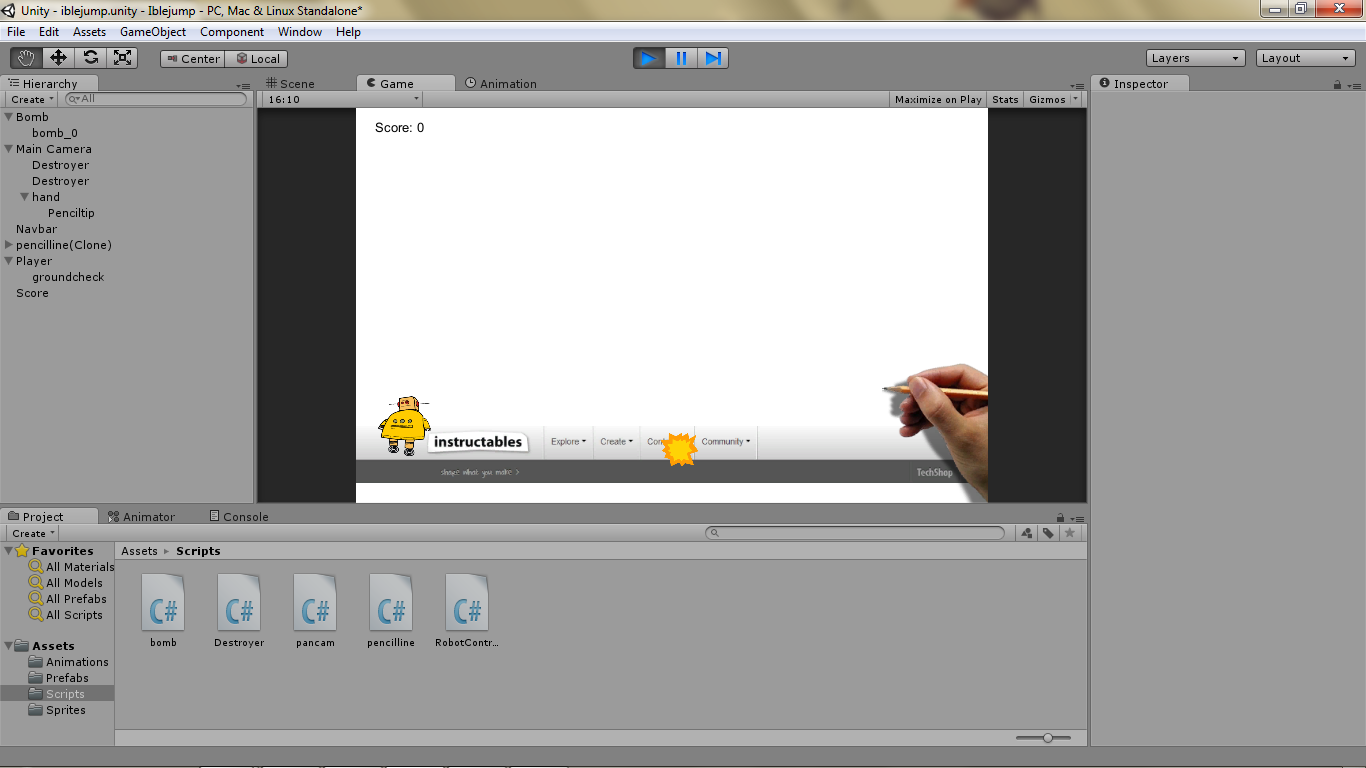1366x768 pixels.
Task: Pause the running game
Action: pos(681,58)
